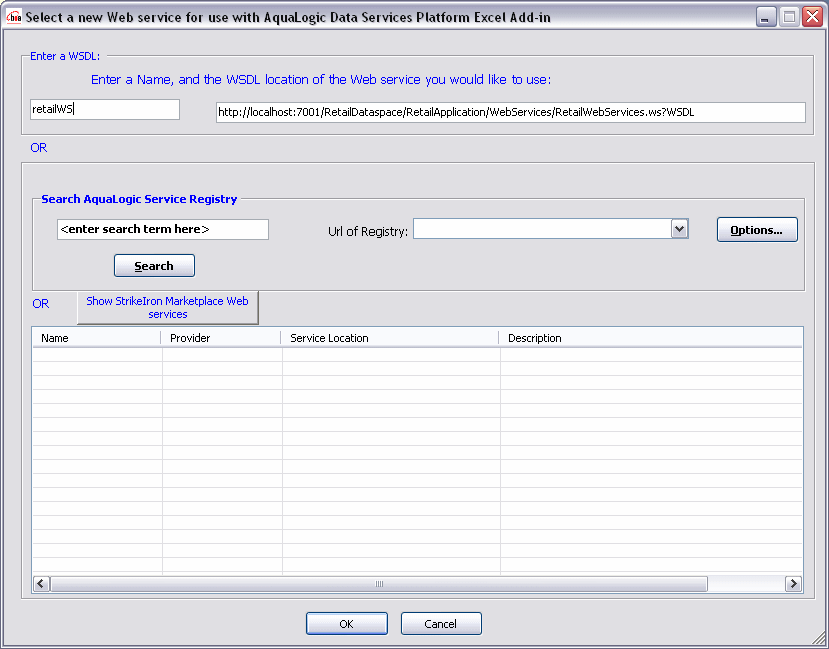Click the Search button
This screenshot has width=829, height=649.
[154, 266]
